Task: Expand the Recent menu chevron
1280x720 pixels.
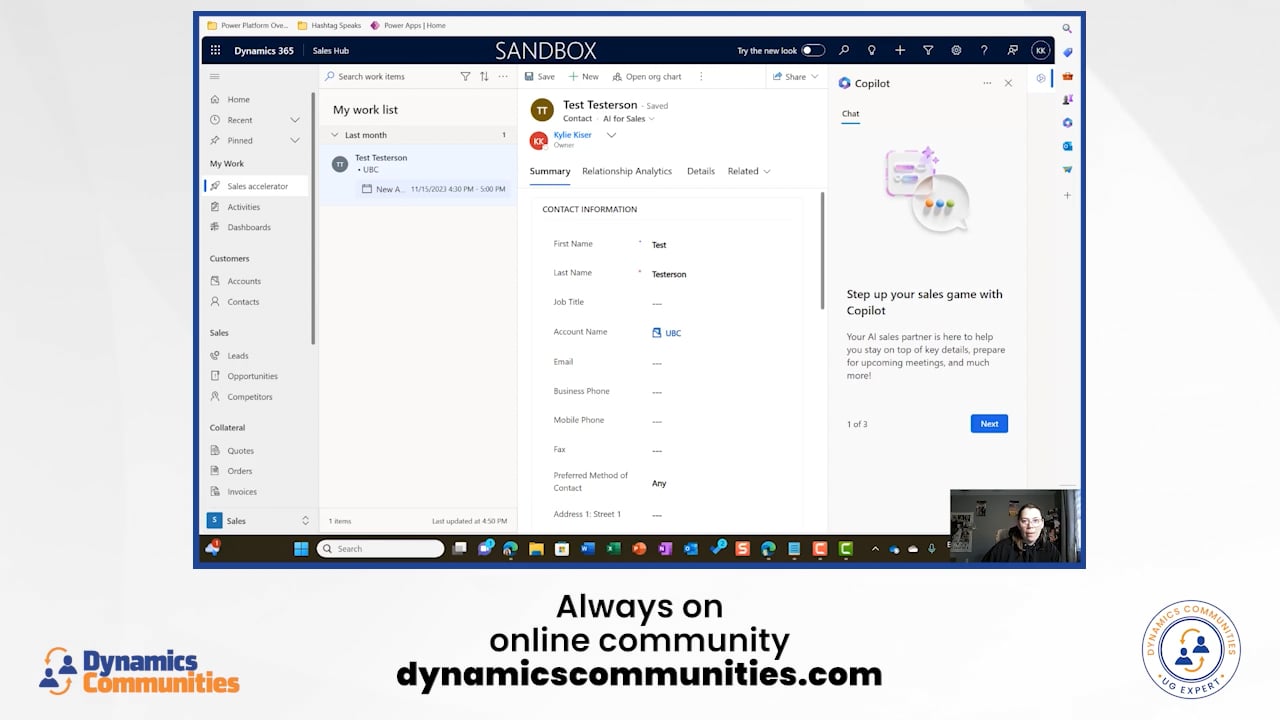Action: tap(295, 120)
